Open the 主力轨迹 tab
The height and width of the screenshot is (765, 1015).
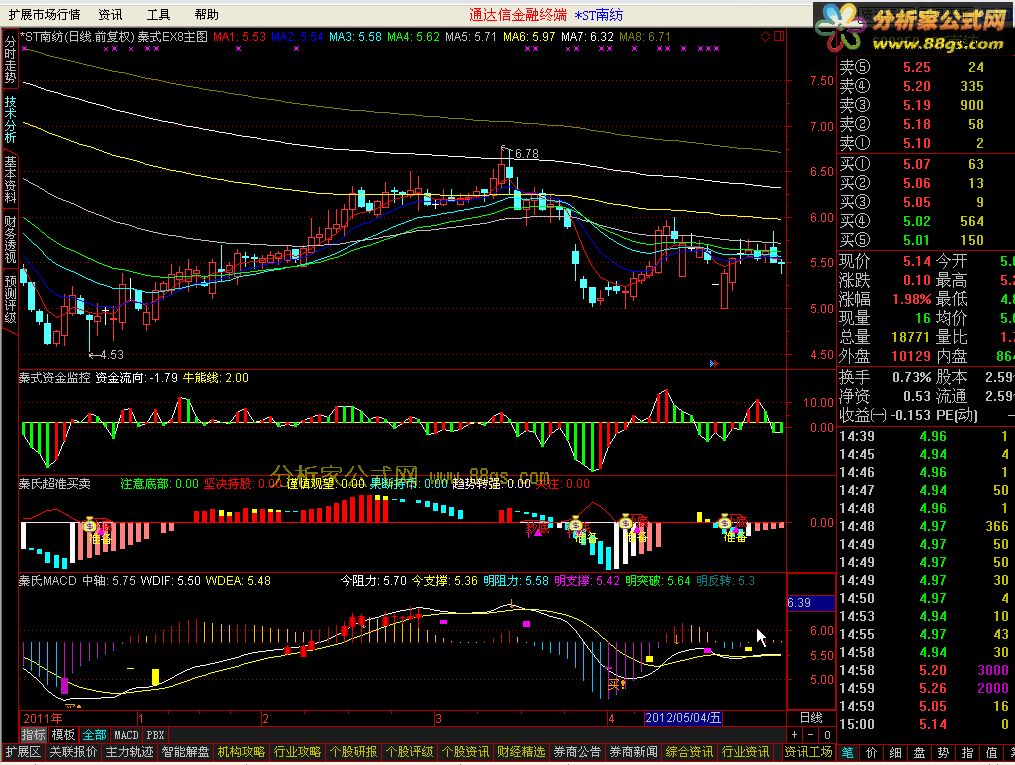pos(129,751)
